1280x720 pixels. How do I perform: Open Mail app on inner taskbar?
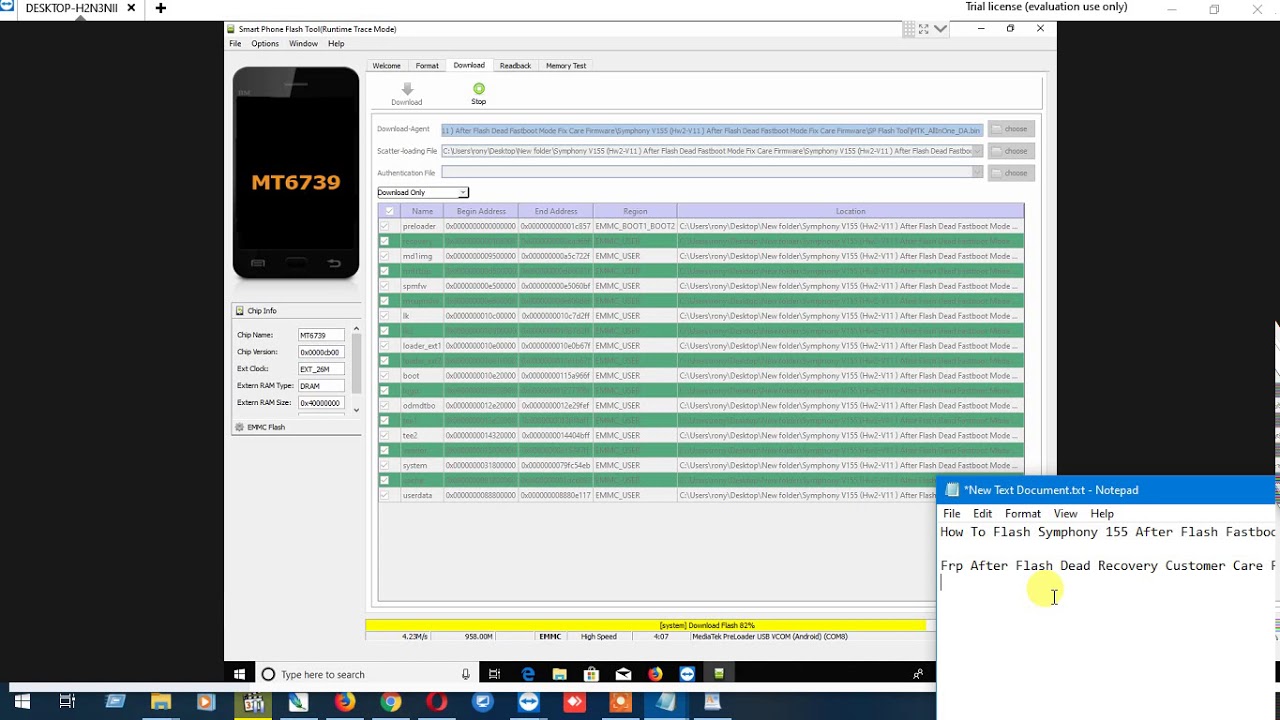point(623,674)
